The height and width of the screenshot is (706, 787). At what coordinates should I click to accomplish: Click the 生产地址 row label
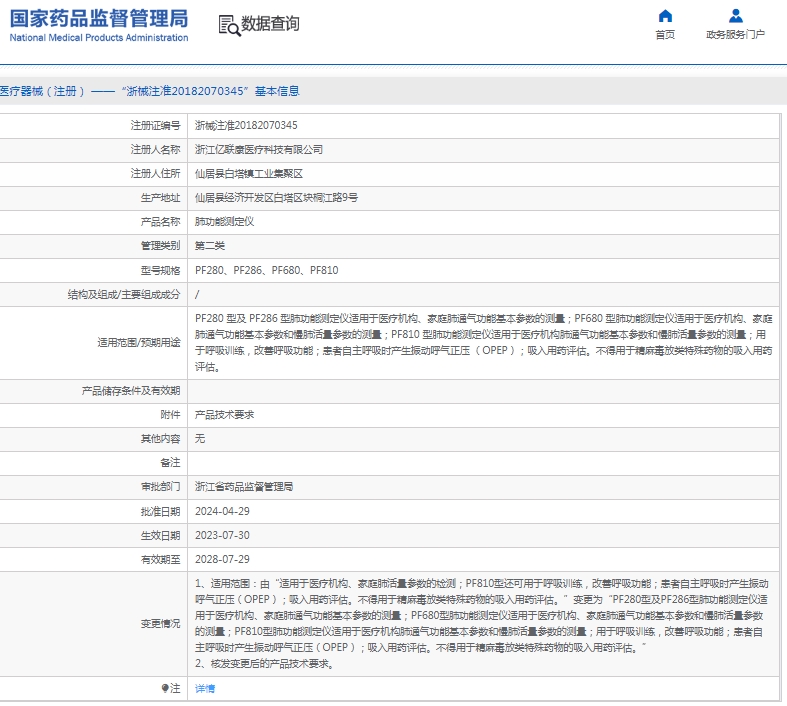click(x=160, y=198)
